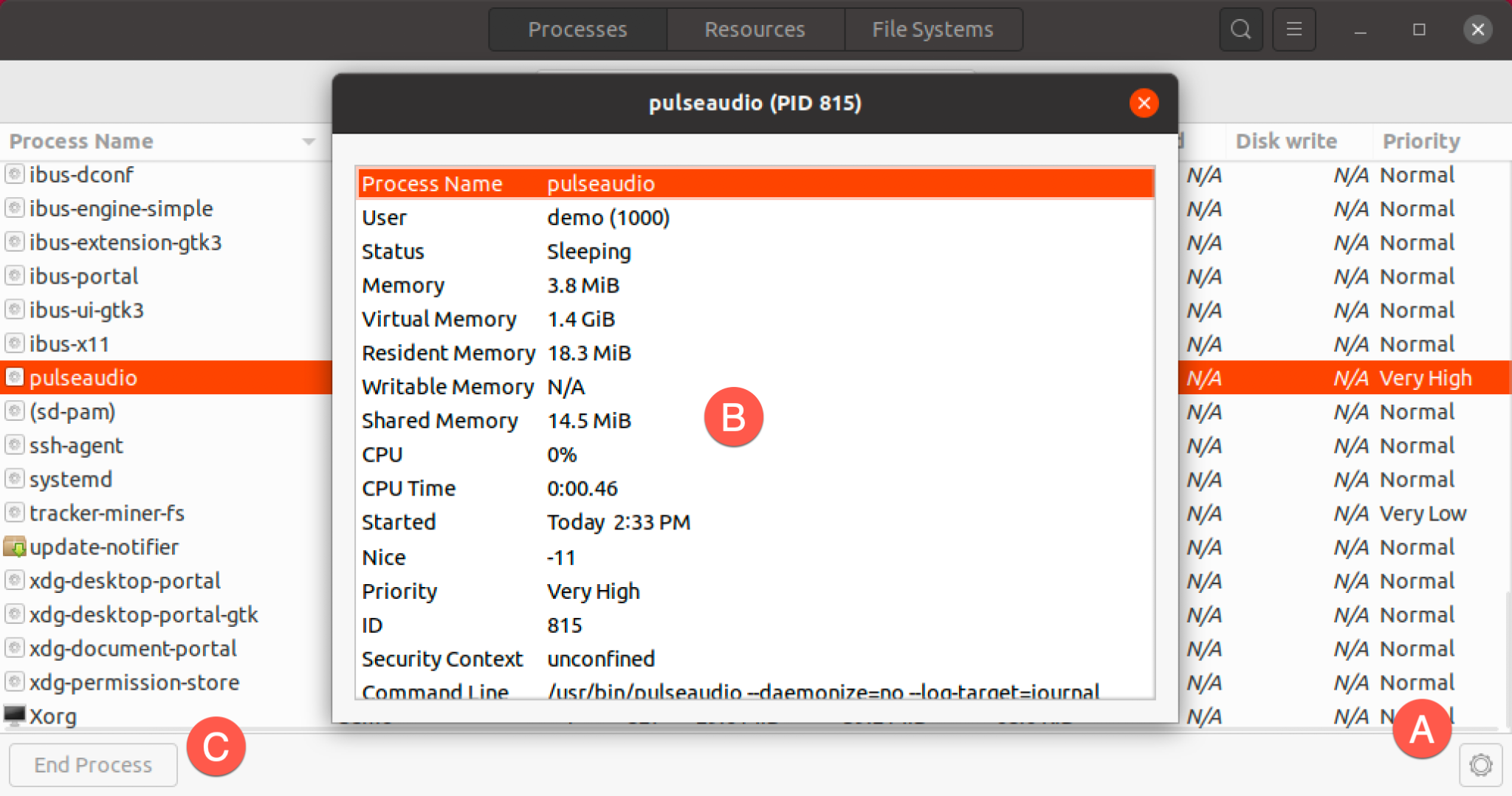Close the pulseaudio properties dialog

[1144, 103]
